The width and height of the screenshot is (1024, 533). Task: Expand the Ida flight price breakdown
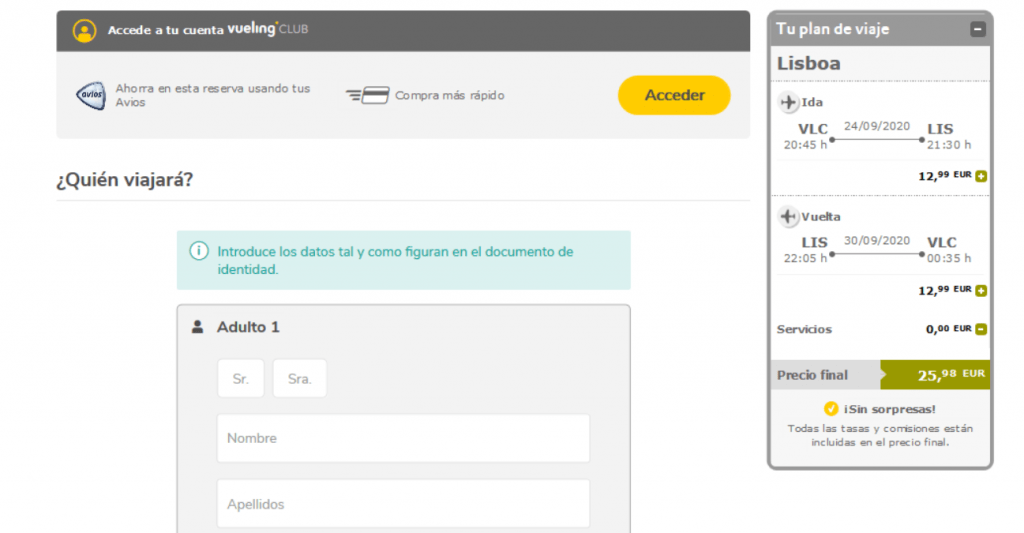point(981,177)
